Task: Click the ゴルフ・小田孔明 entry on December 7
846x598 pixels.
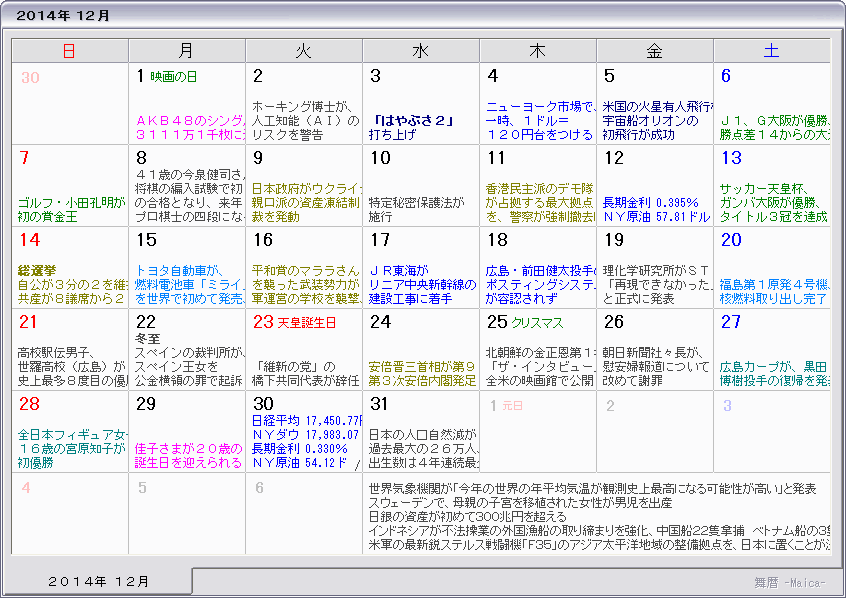Action: (72, 209)
